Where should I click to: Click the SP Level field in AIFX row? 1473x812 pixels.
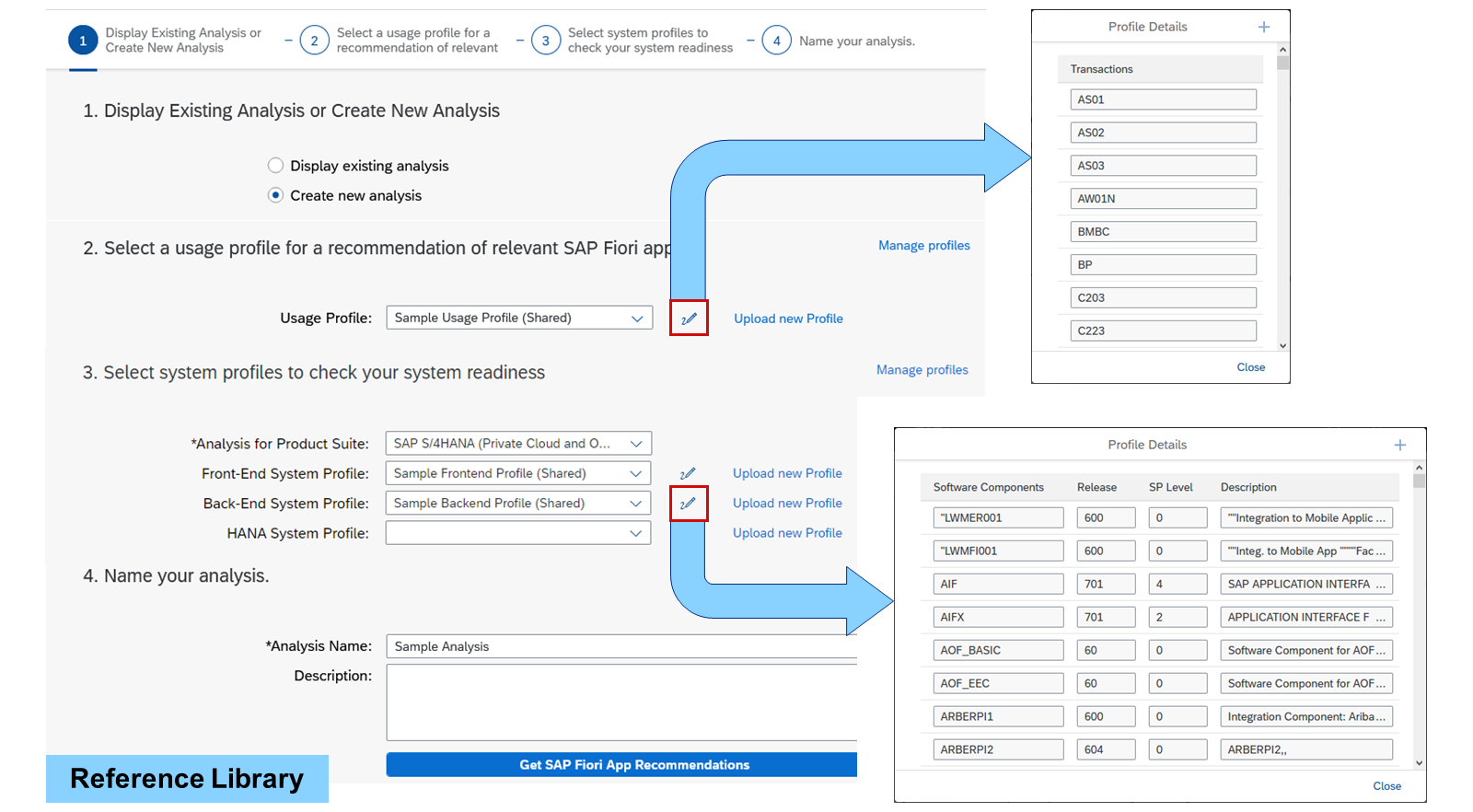point(1178,617)
